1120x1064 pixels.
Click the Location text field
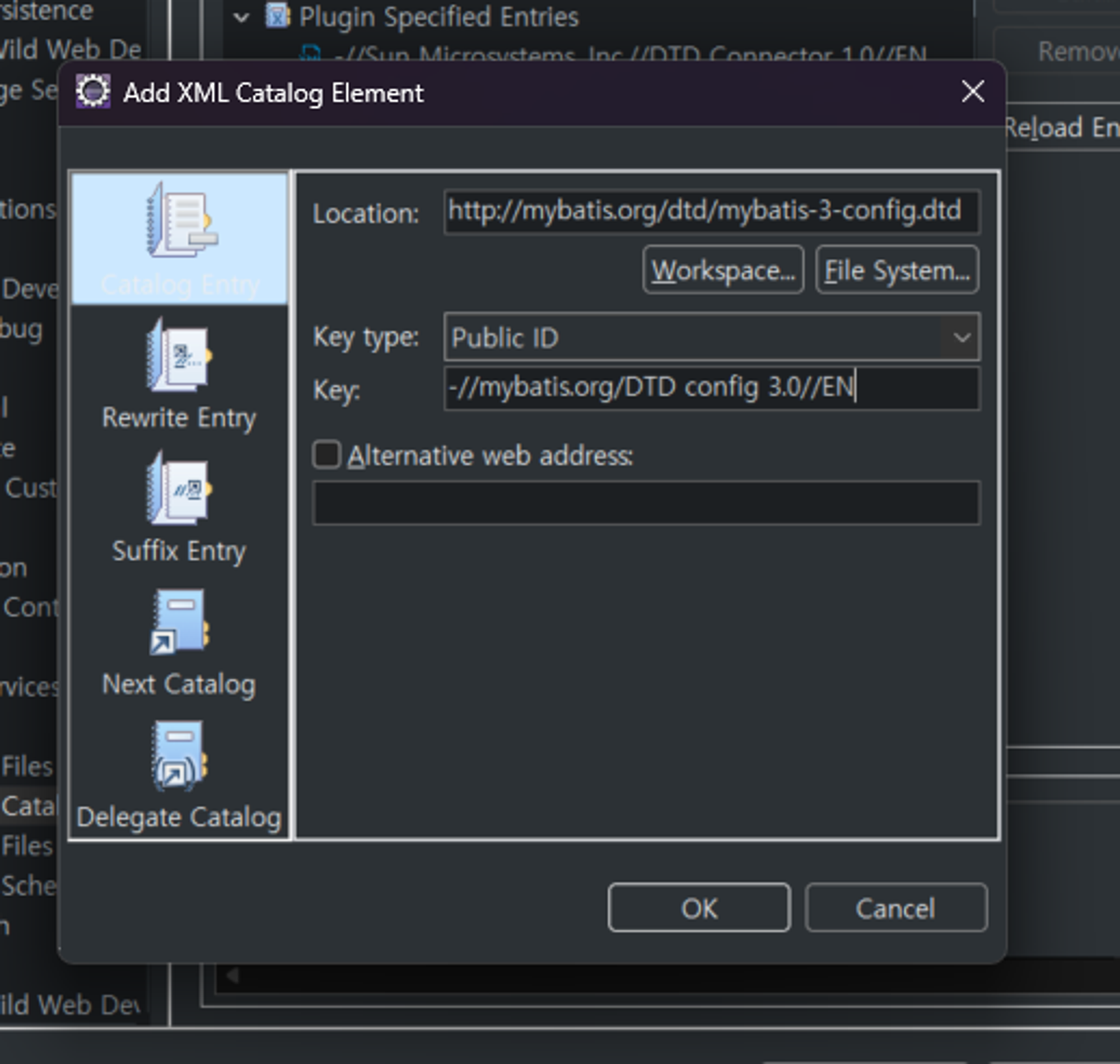tap(712, 212)
